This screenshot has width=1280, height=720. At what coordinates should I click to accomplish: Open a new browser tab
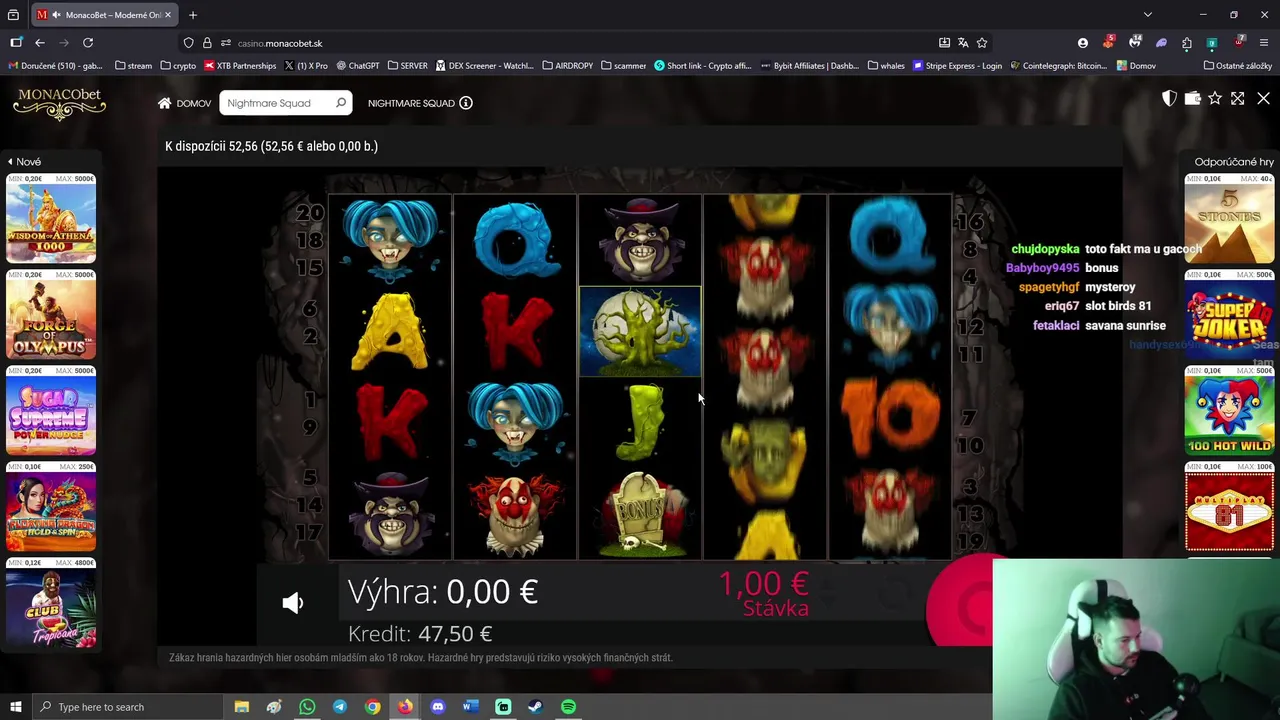(x=193, y=15)
